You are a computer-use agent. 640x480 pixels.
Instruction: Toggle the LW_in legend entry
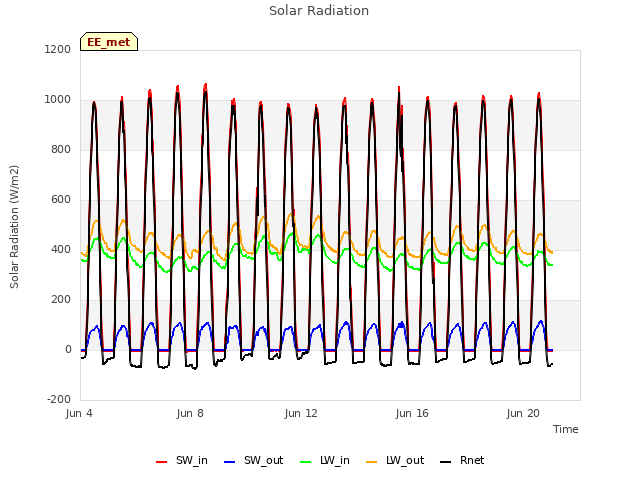click(324, 460)
